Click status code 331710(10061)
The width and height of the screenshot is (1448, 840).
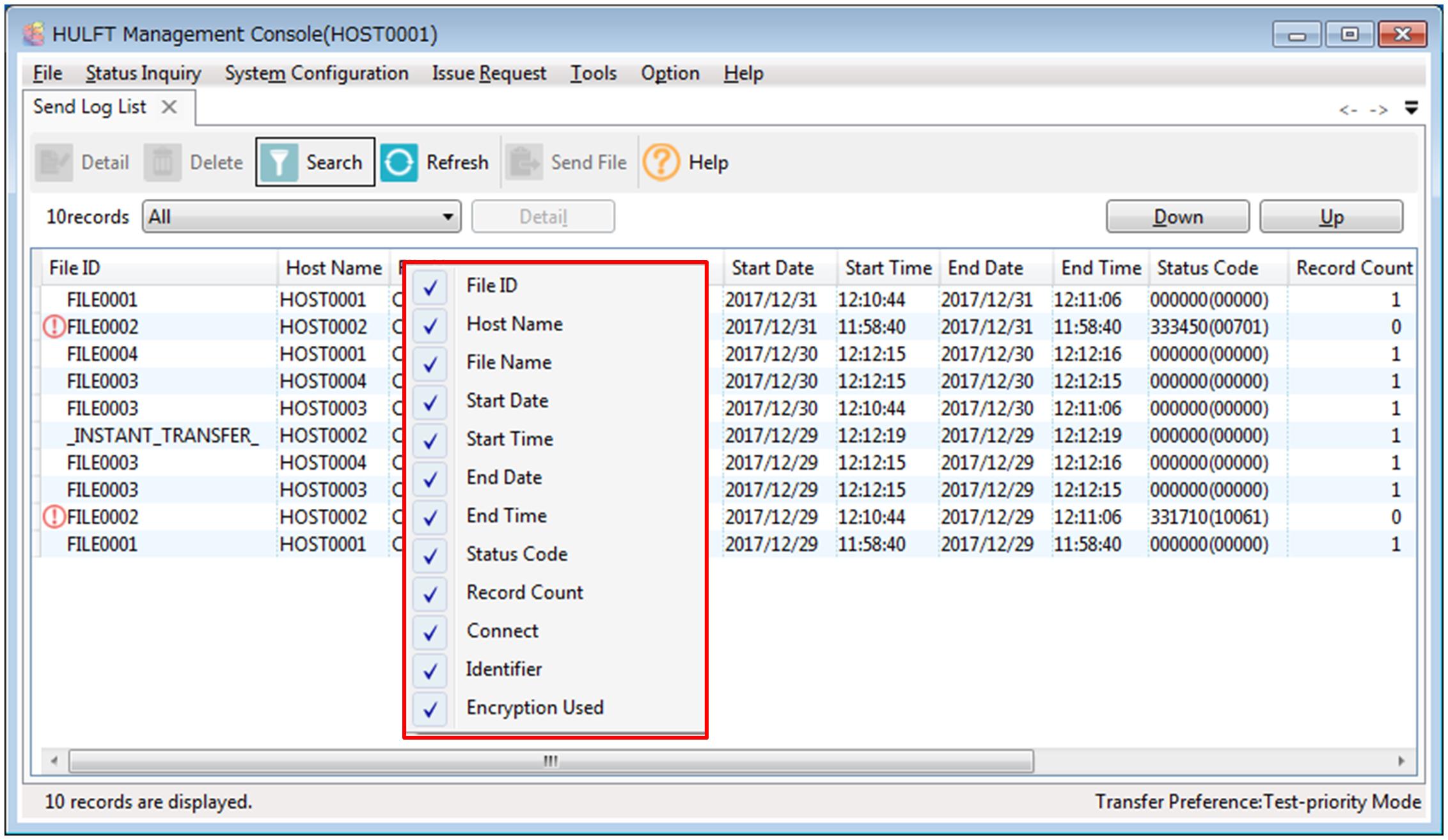click(1209, 517)
